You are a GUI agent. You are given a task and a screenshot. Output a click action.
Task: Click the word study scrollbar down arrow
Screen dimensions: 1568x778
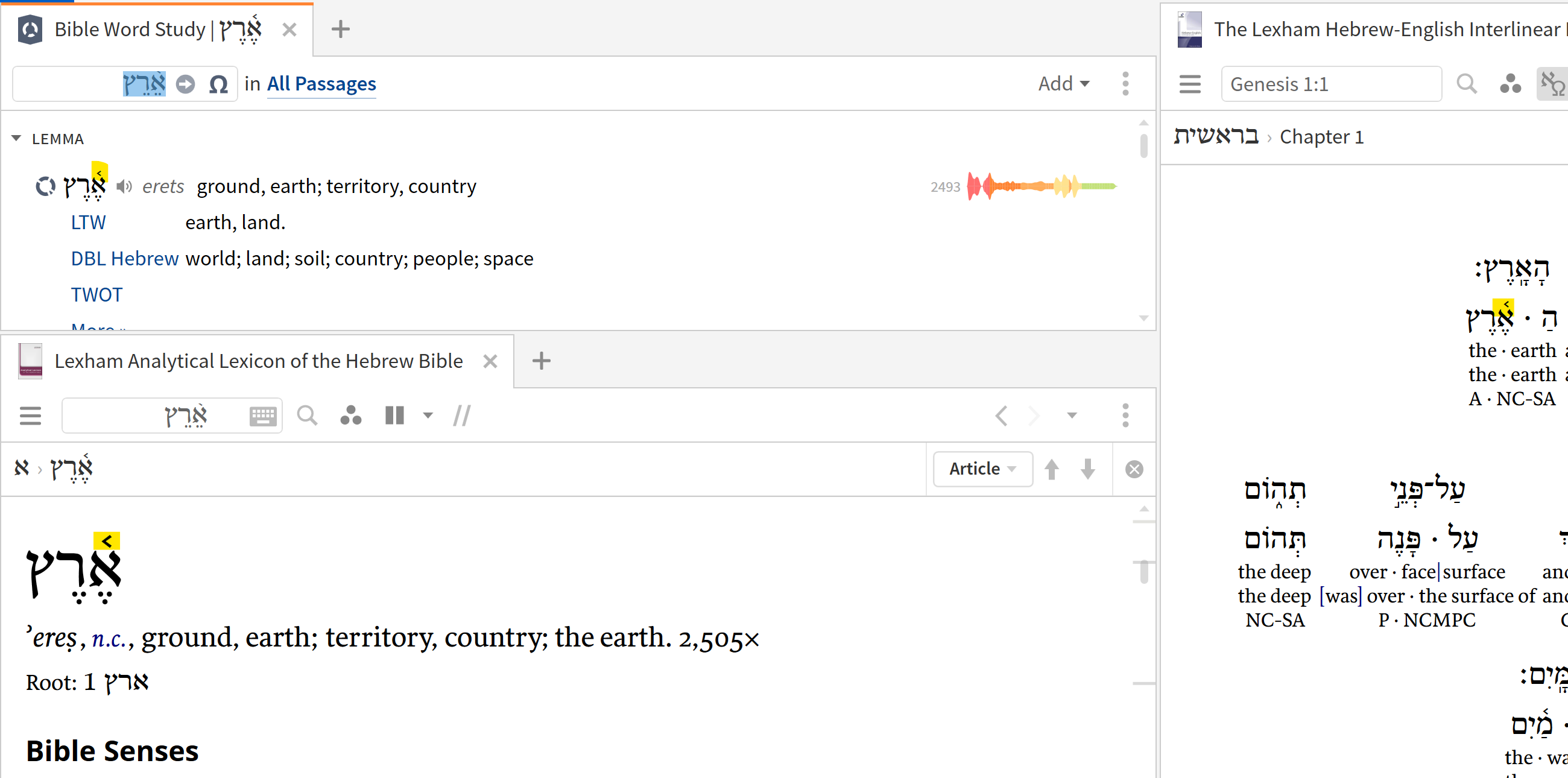click(1144, 318)
